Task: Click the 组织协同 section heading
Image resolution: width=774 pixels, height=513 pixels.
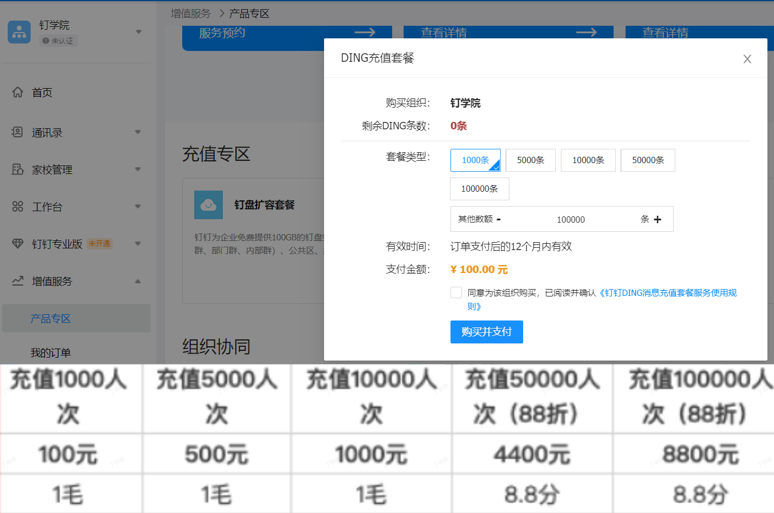Action: (216, 347)
